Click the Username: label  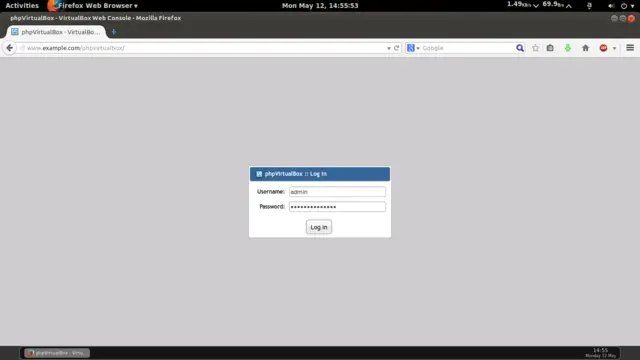tap(271, 191)
